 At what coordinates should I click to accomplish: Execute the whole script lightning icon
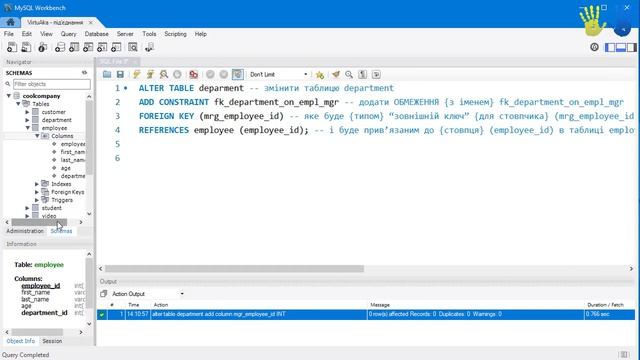click(x=136, y=74)
